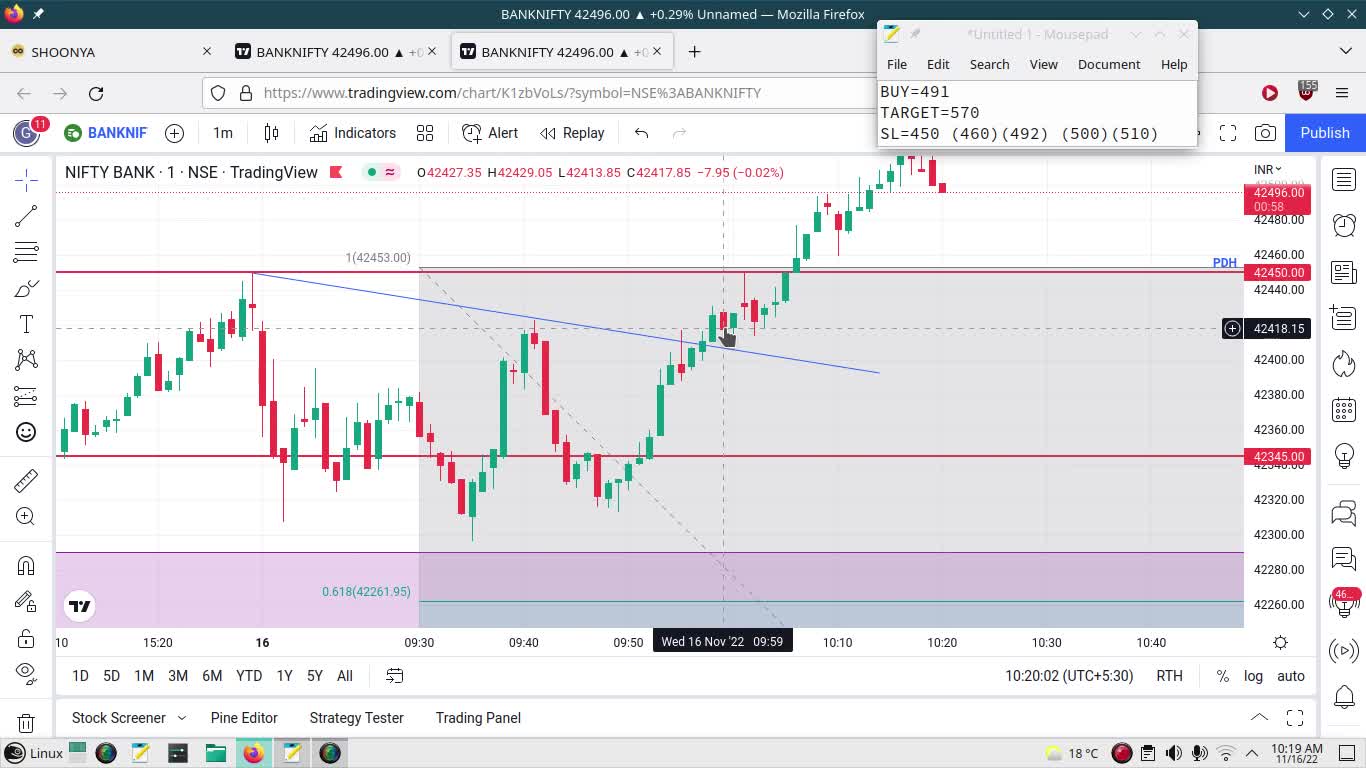Open the go to date calendar
This screenshot has height=768, width=1366.
(395, 676)
